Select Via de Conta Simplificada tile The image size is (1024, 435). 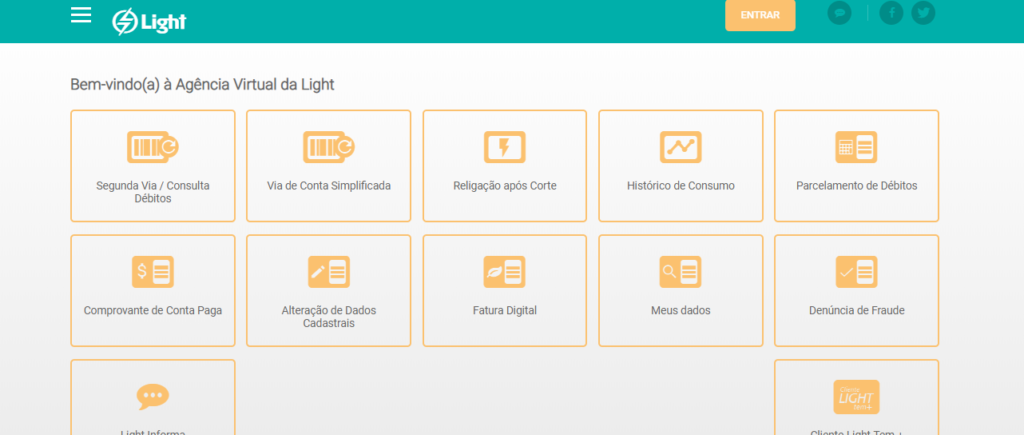pyautogui.click(x=329, y=166)
